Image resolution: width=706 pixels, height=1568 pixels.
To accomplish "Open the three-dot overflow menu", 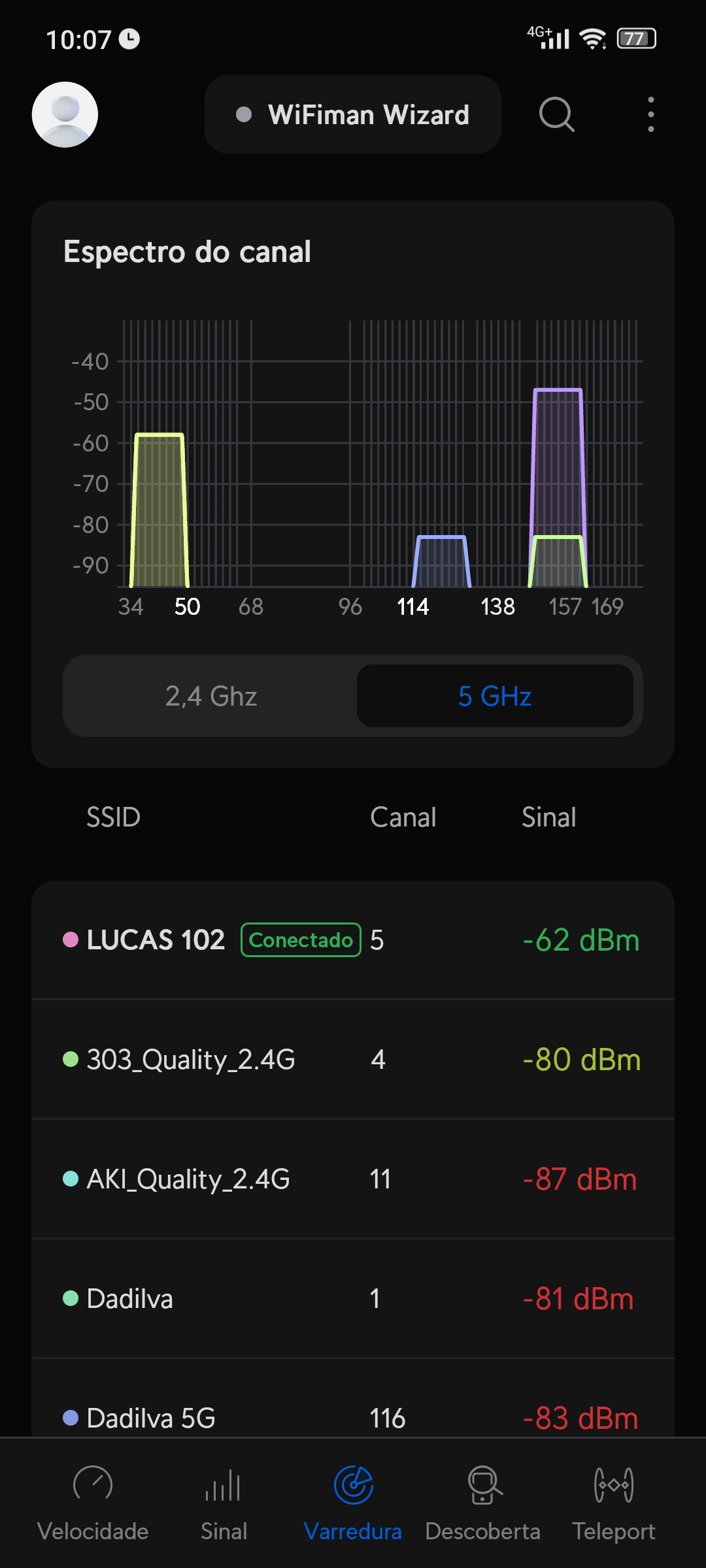I will click(650, 114).
